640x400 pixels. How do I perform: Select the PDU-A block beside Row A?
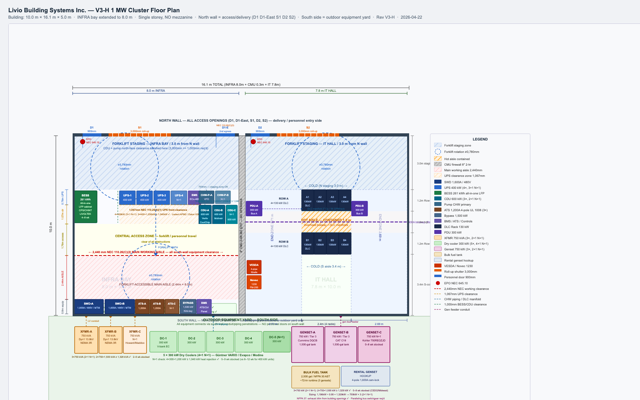254,208
